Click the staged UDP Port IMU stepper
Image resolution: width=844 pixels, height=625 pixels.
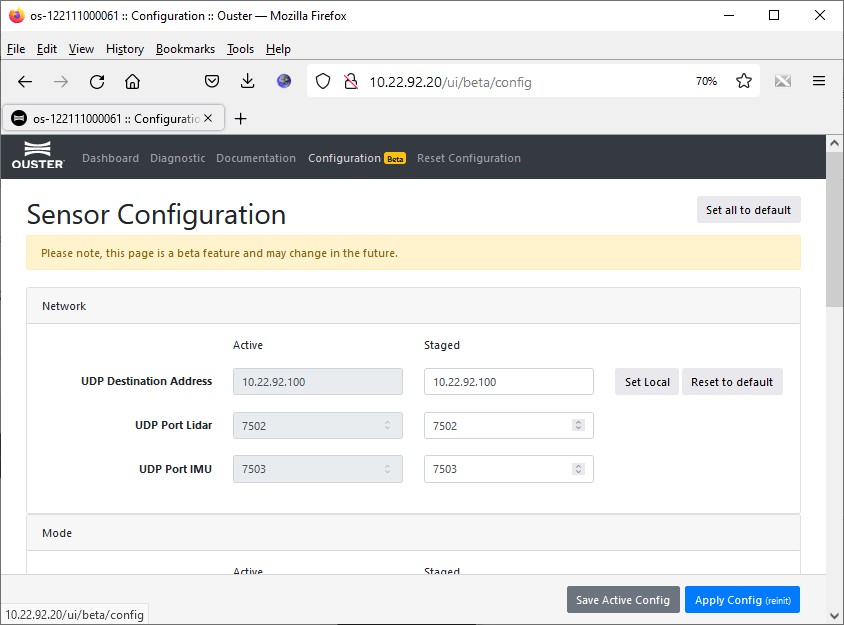[x=578, y=469]
